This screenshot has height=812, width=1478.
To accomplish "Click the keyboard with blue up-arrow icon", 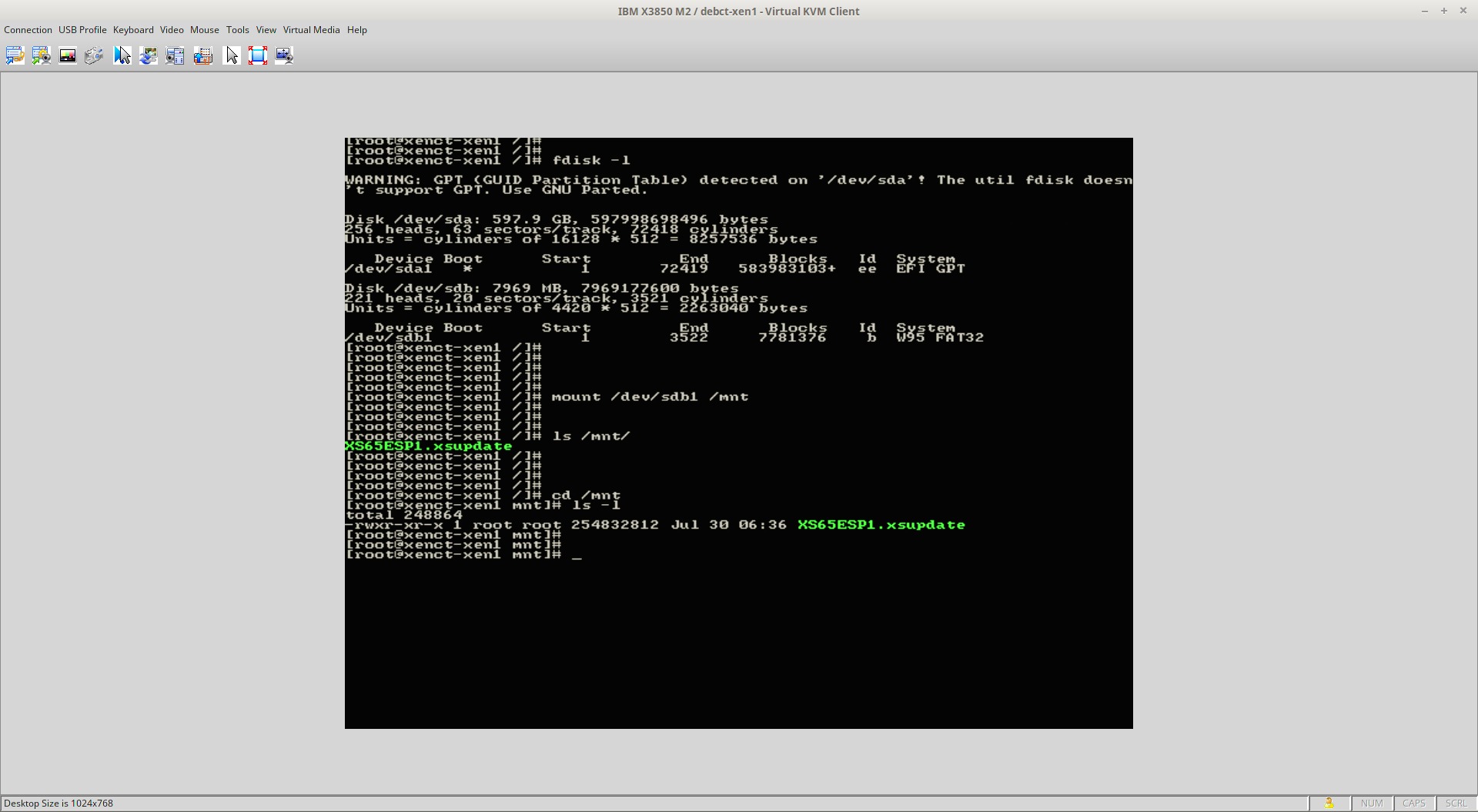I will [x=203, y=55].
